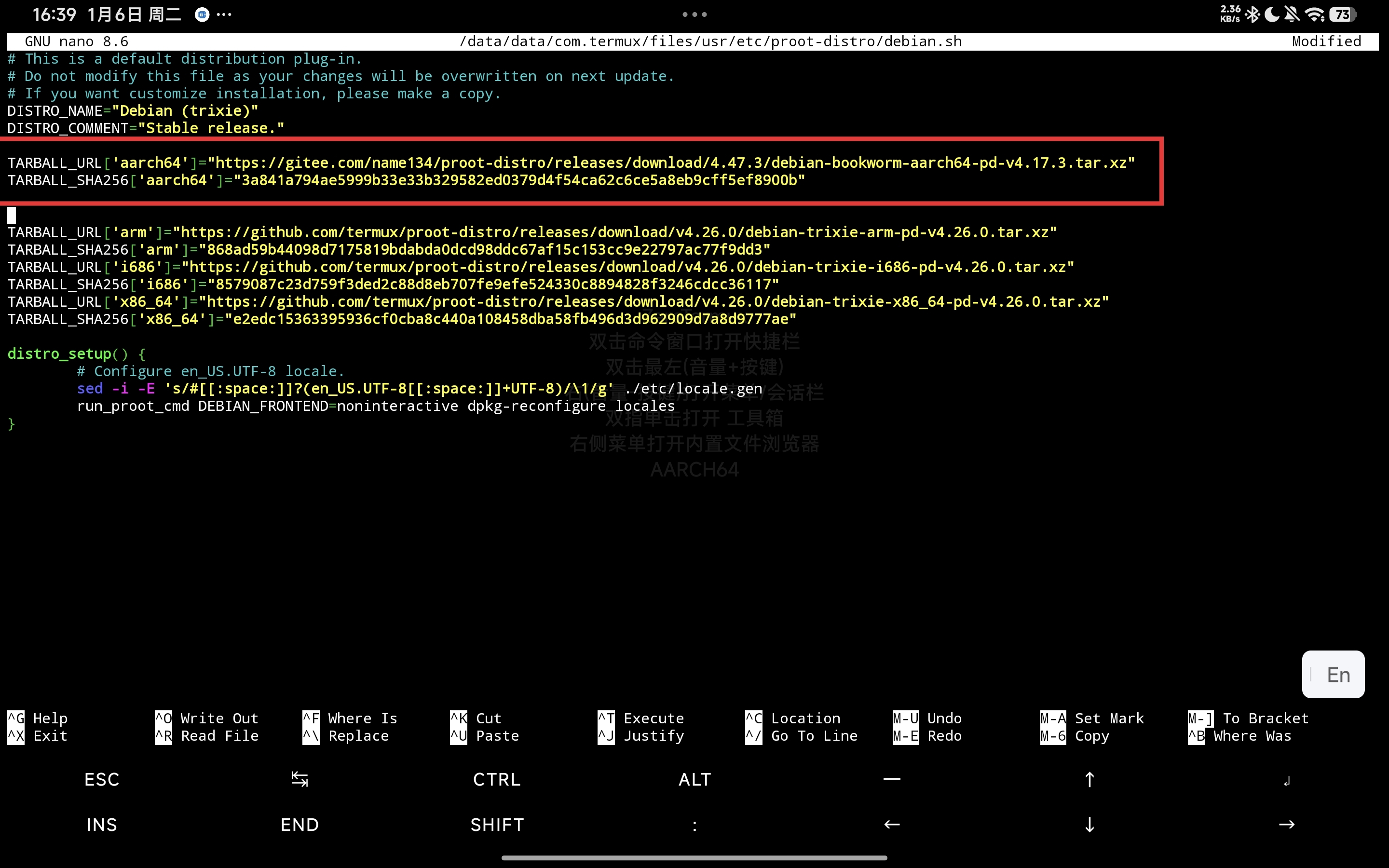Image resolution: width=1389 pixels, height=868 pixels.
Task: Tap the colon key
Action: (x=694, y=825)
